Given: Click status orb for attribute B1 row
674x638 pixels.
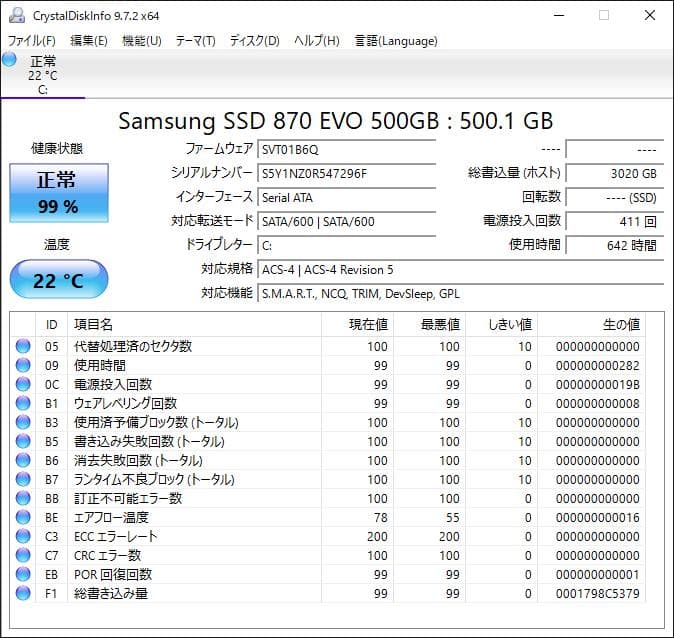Looking at the screenshot, I should pyautogui.click(x=23, y=403).
